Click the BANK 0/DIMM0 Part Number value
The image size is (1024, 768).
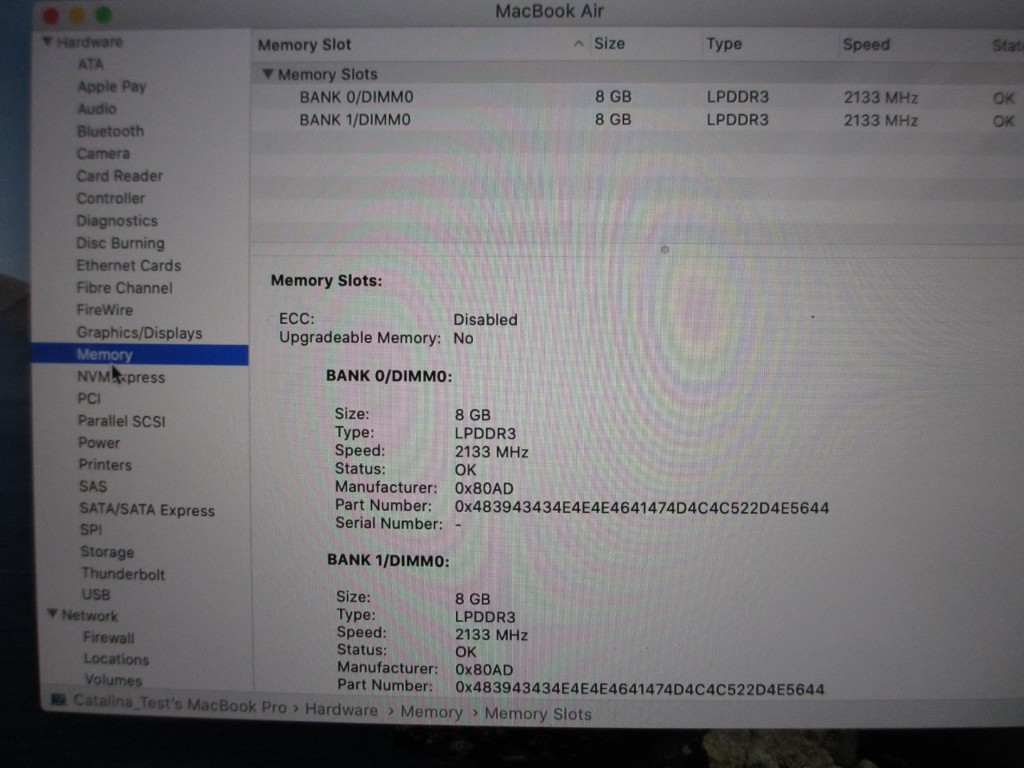pyautogui.click(x=641, y=508)
